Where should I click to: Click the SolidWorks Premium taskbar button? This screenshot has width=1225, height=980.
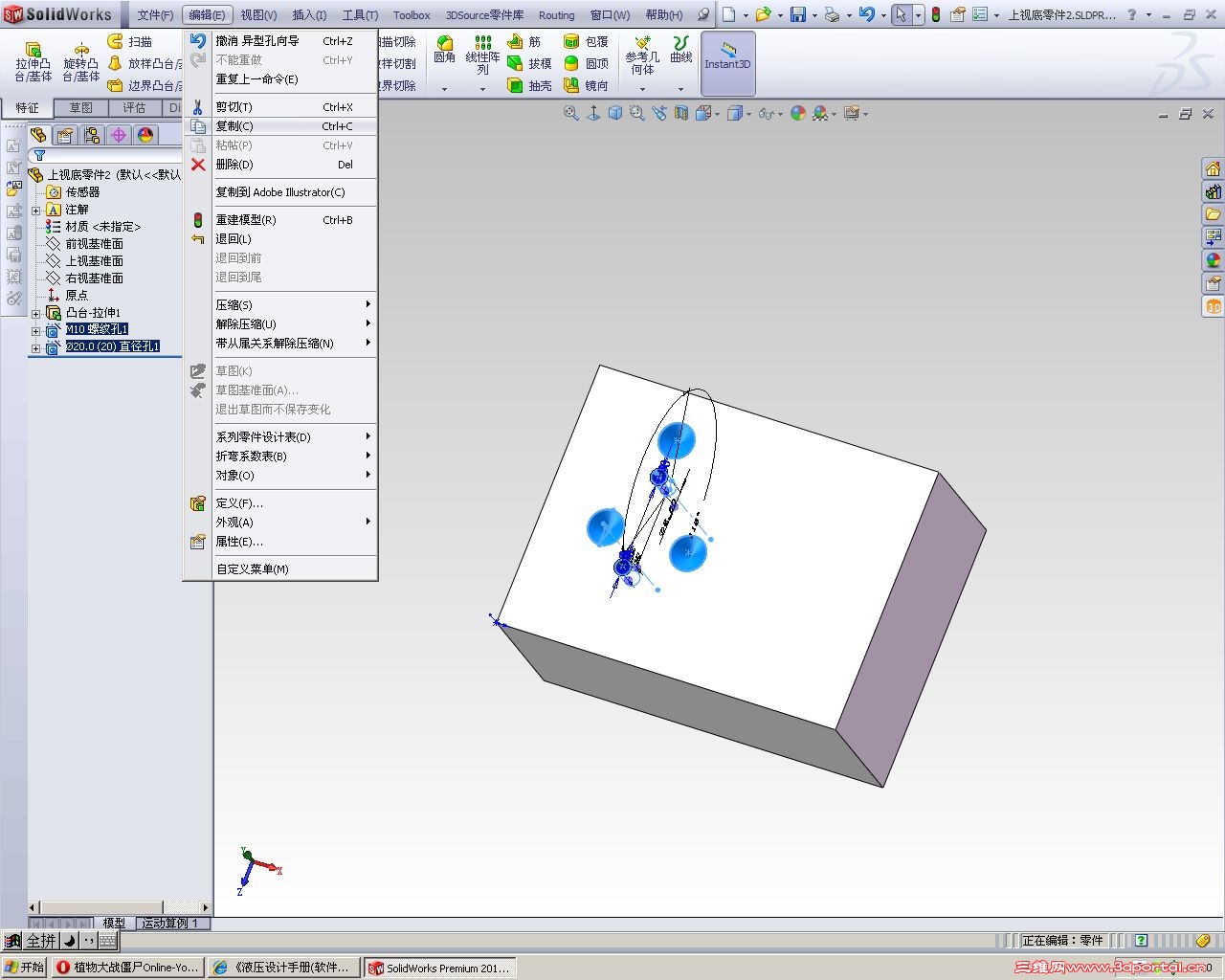coord(440,968)
